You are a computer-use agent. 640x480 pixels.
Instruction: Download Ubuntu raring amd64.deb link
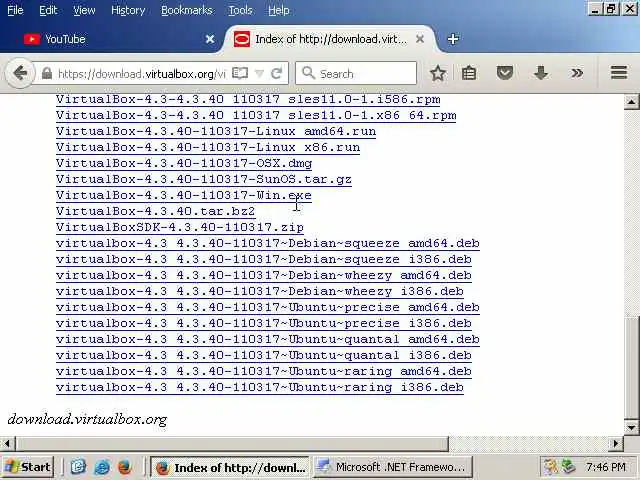pos(264,371)
